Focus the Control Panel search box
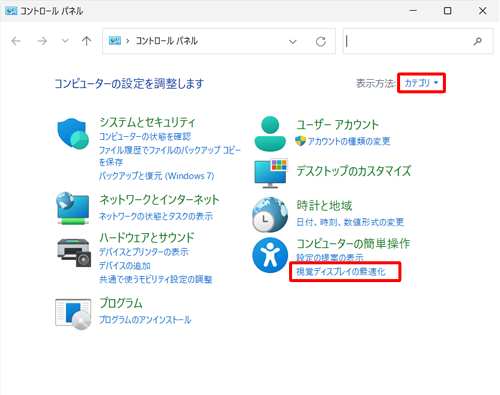 [x=418, y=41]
